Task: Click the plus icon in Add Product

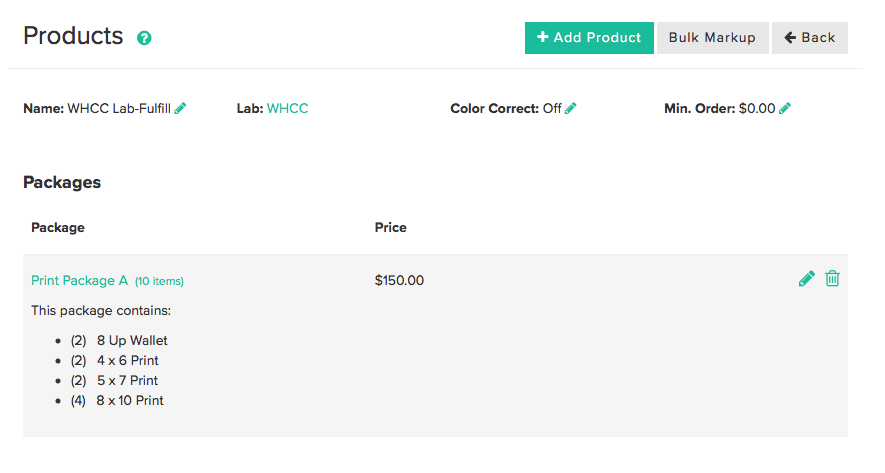Action: pyautogui.click(x=542, y=37)
